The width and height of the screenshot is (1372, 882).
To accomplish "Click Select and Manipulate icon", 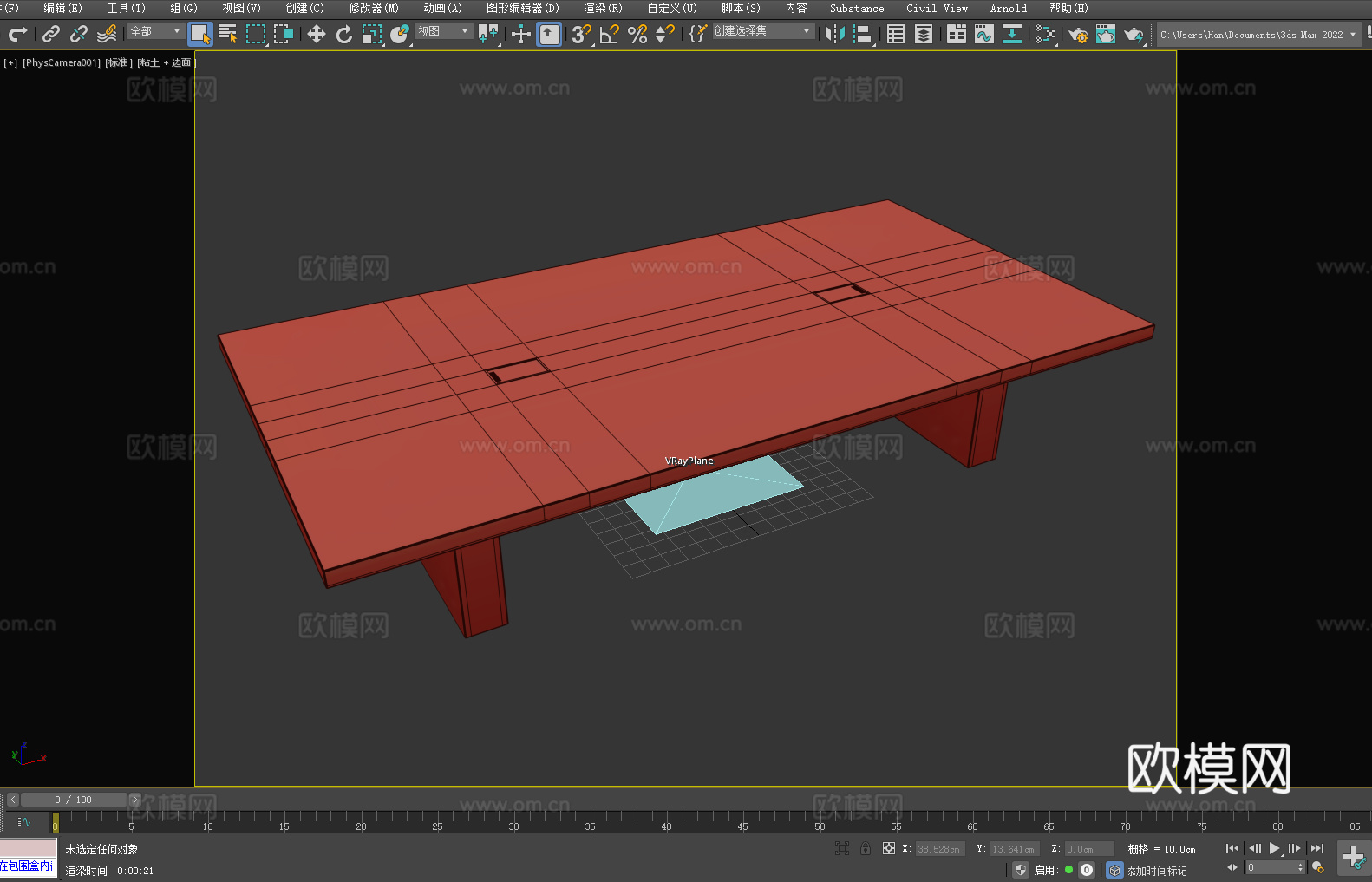I will coord(521,34).
